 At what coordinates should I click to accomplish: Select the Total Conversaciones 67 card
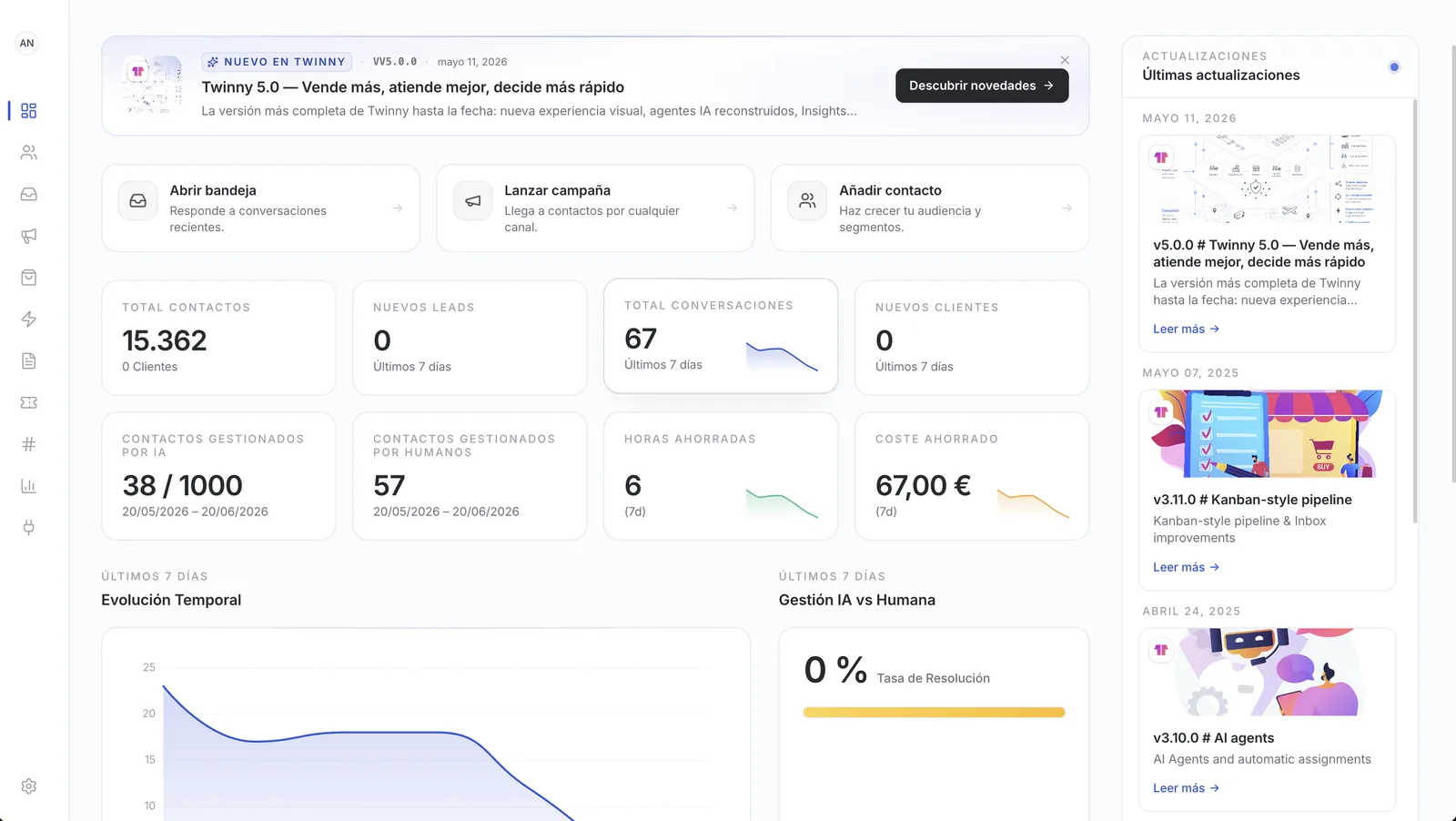[x=721, y=336]
